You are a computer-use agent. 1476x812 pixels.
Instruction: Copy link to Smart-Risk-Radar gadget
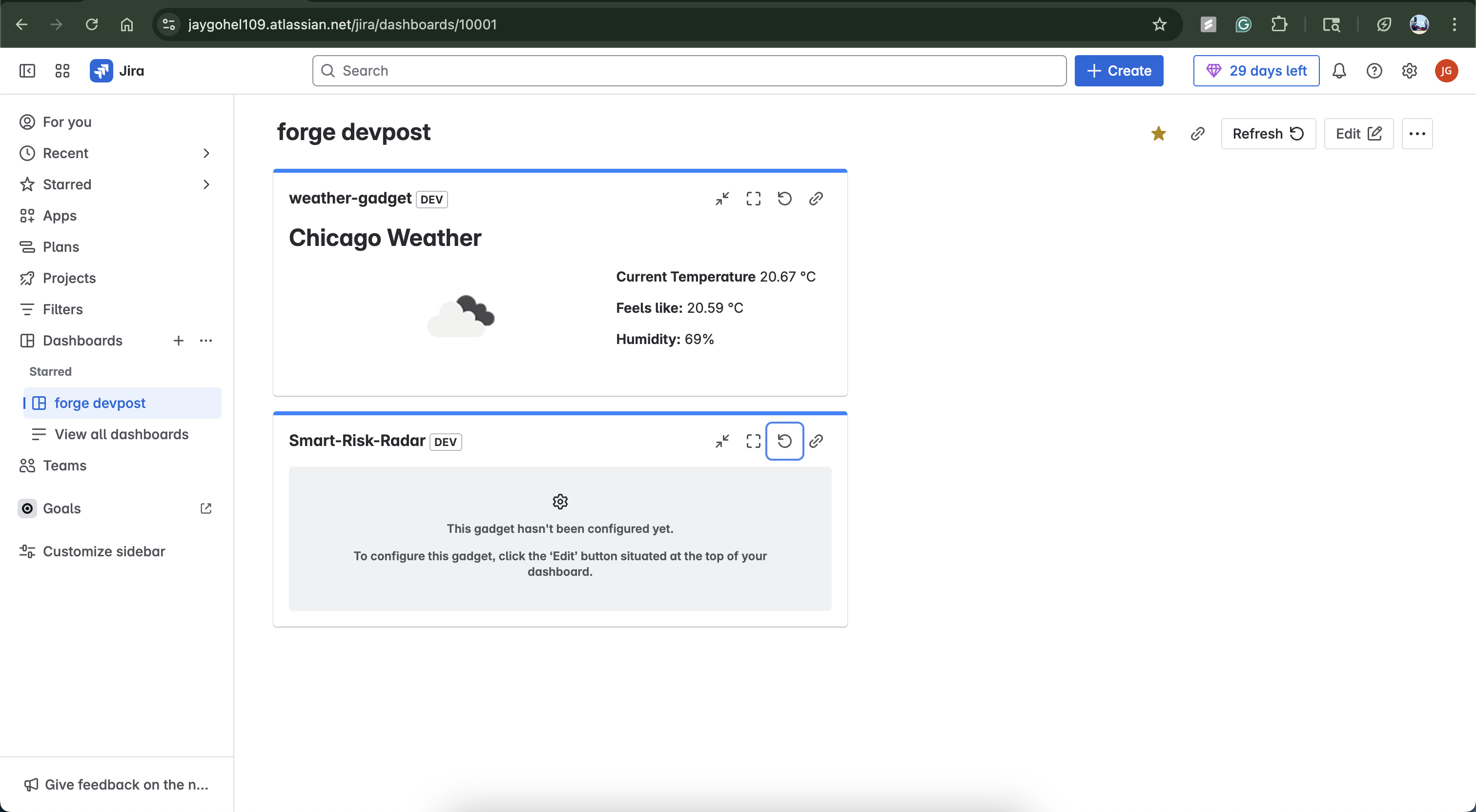click(x=816, y=441)
